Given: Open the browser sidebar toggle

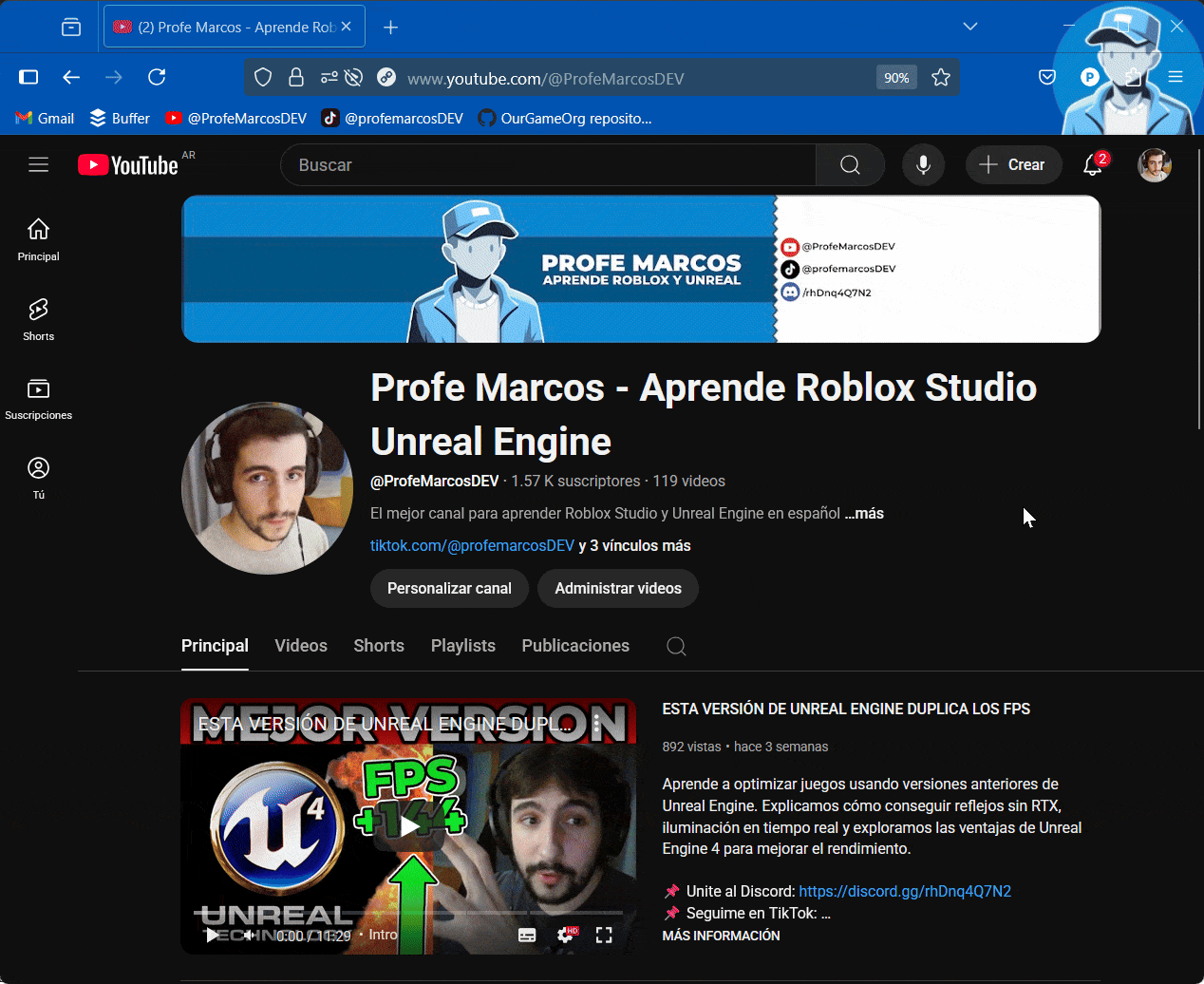Looking at the screenshot, I should coord(28,77).
